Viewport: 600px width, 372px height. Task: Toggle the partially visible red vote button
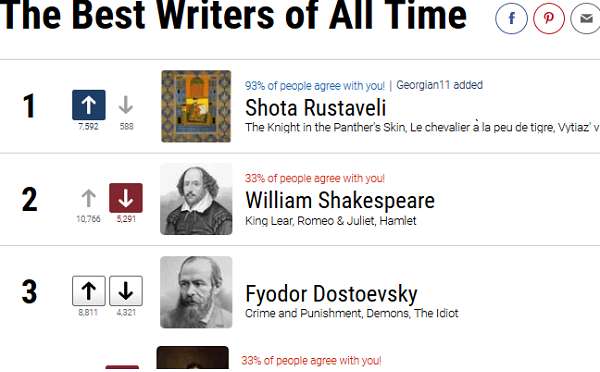[x=122, y=367]
